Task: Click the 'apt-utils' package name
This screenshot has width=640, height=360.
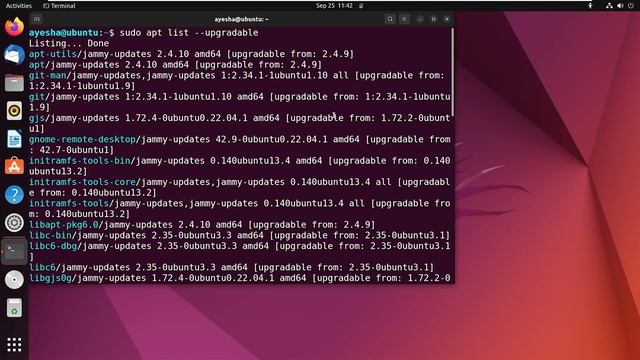Action: 53,54
